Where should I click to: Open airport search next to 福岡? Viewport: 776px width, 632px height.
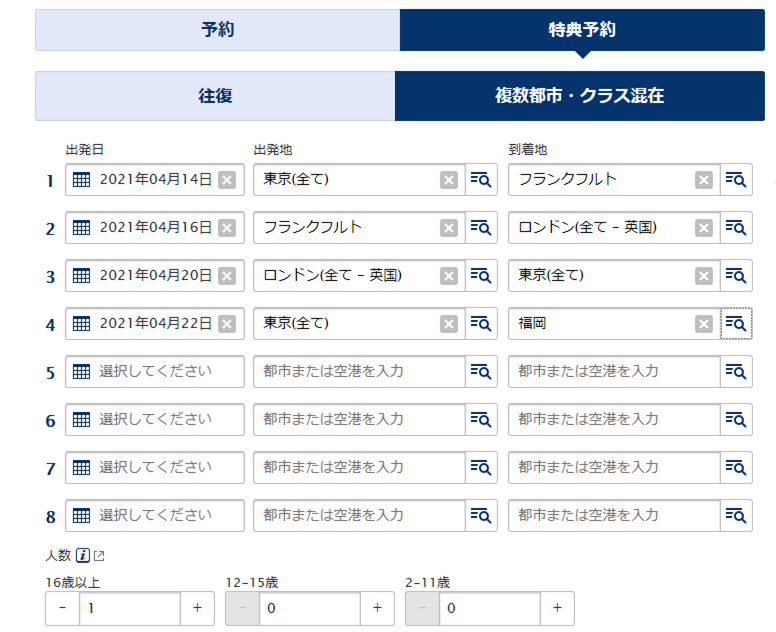[736, 324]
